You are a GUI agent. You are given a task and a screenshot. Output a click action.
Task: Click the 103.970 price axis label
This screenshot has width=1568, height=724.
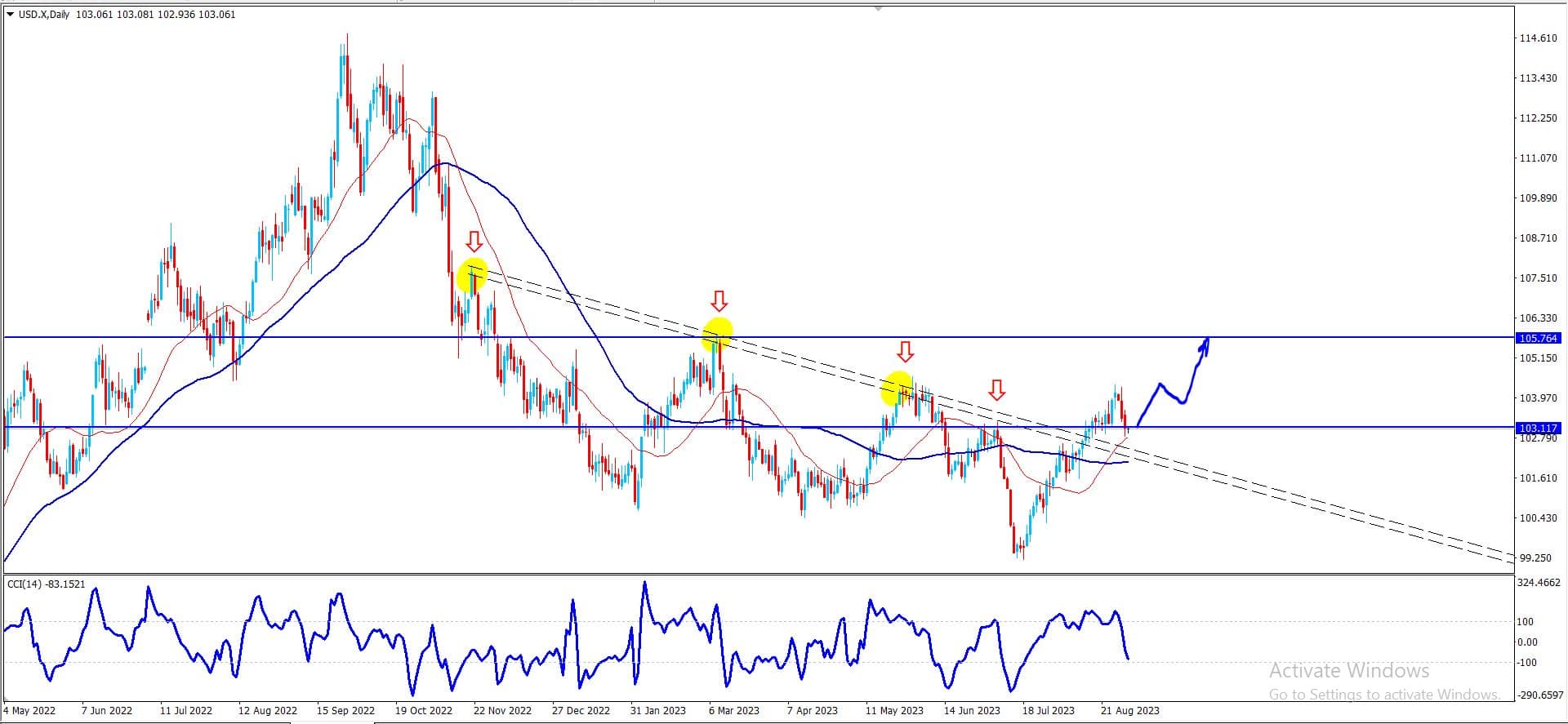[x=1538, y=398]
